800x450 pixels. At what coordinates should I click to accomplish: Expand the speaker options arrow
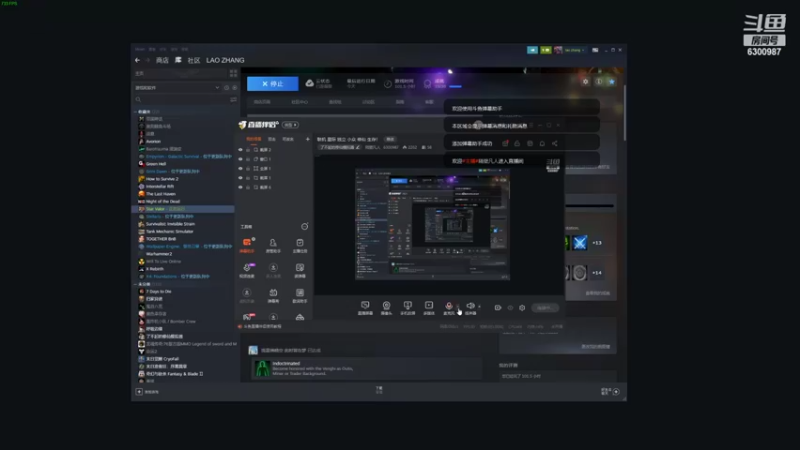click(x=479, y=306)
